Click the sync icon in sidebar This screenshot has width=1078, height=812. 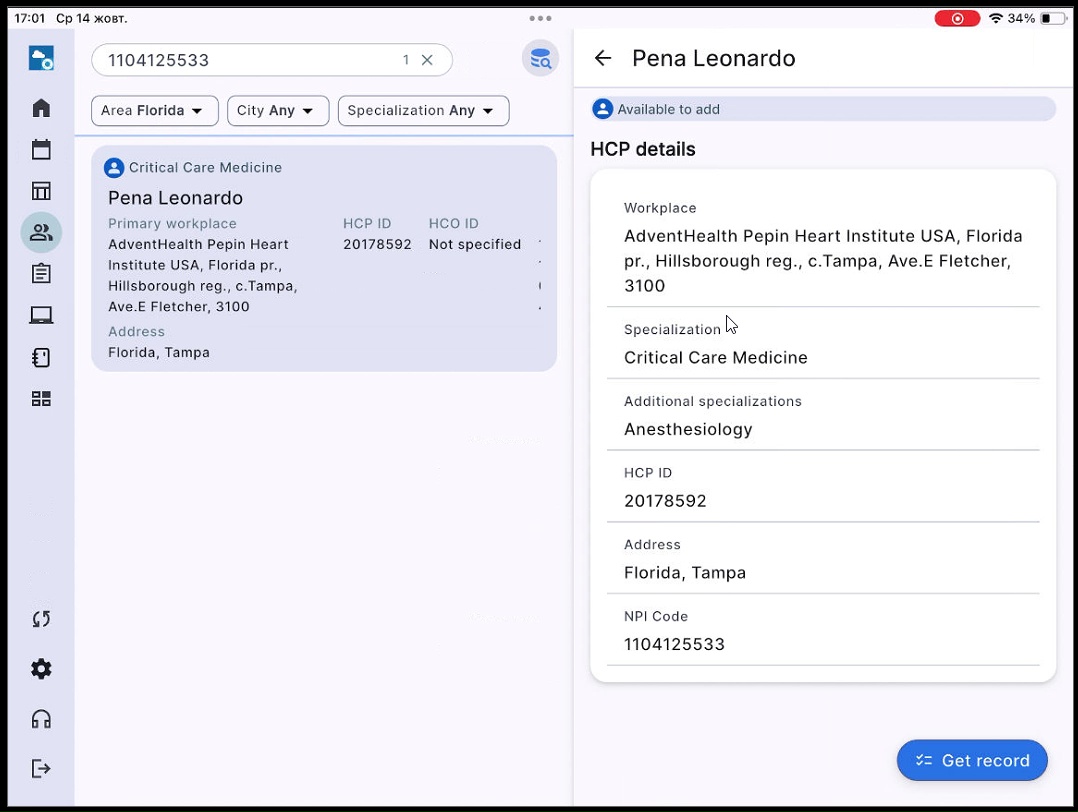pyautogui.click(x=41, y=619)
